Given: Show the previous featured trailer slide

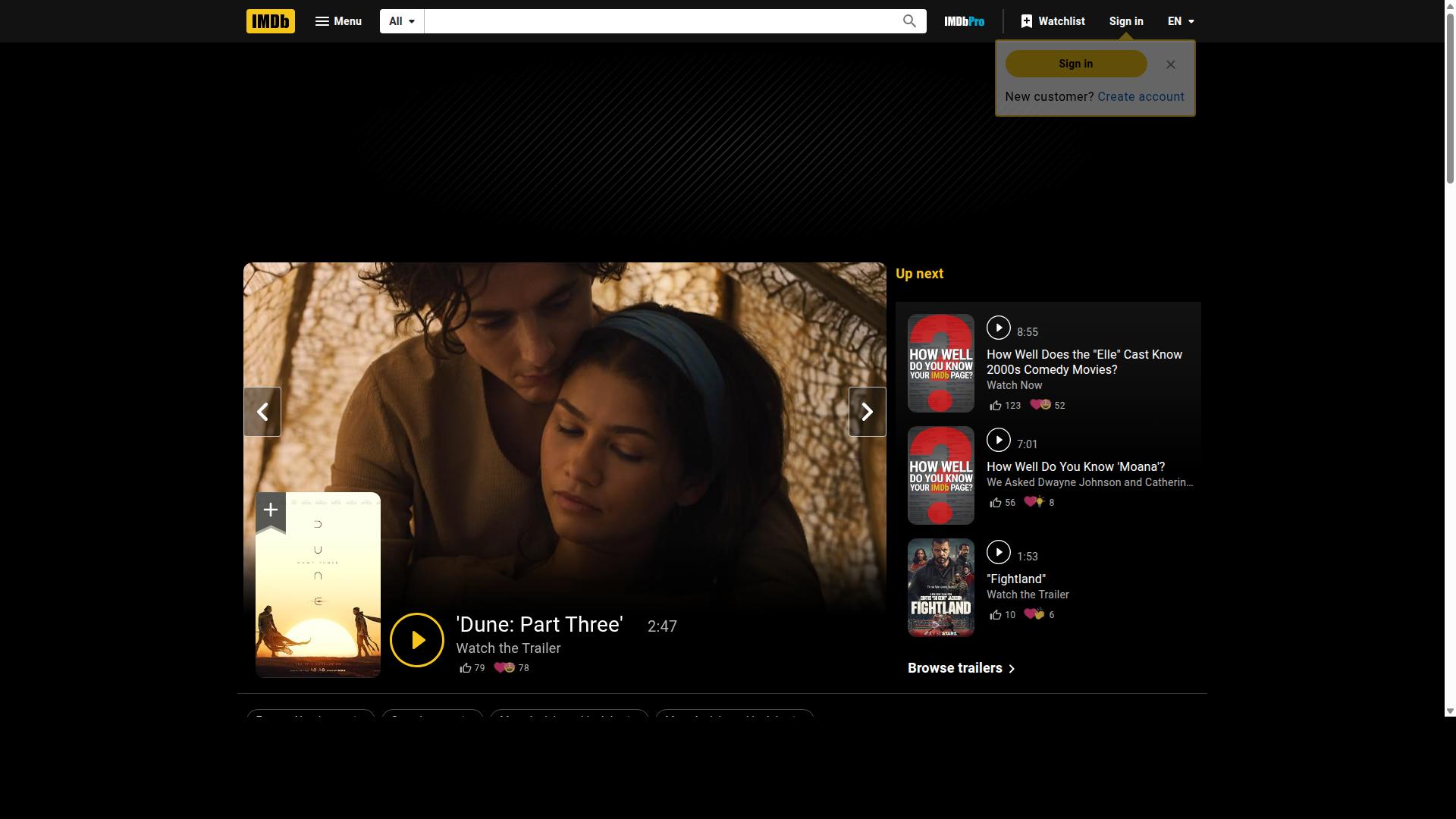Looking at the screenshot, I should coord(262,412).
